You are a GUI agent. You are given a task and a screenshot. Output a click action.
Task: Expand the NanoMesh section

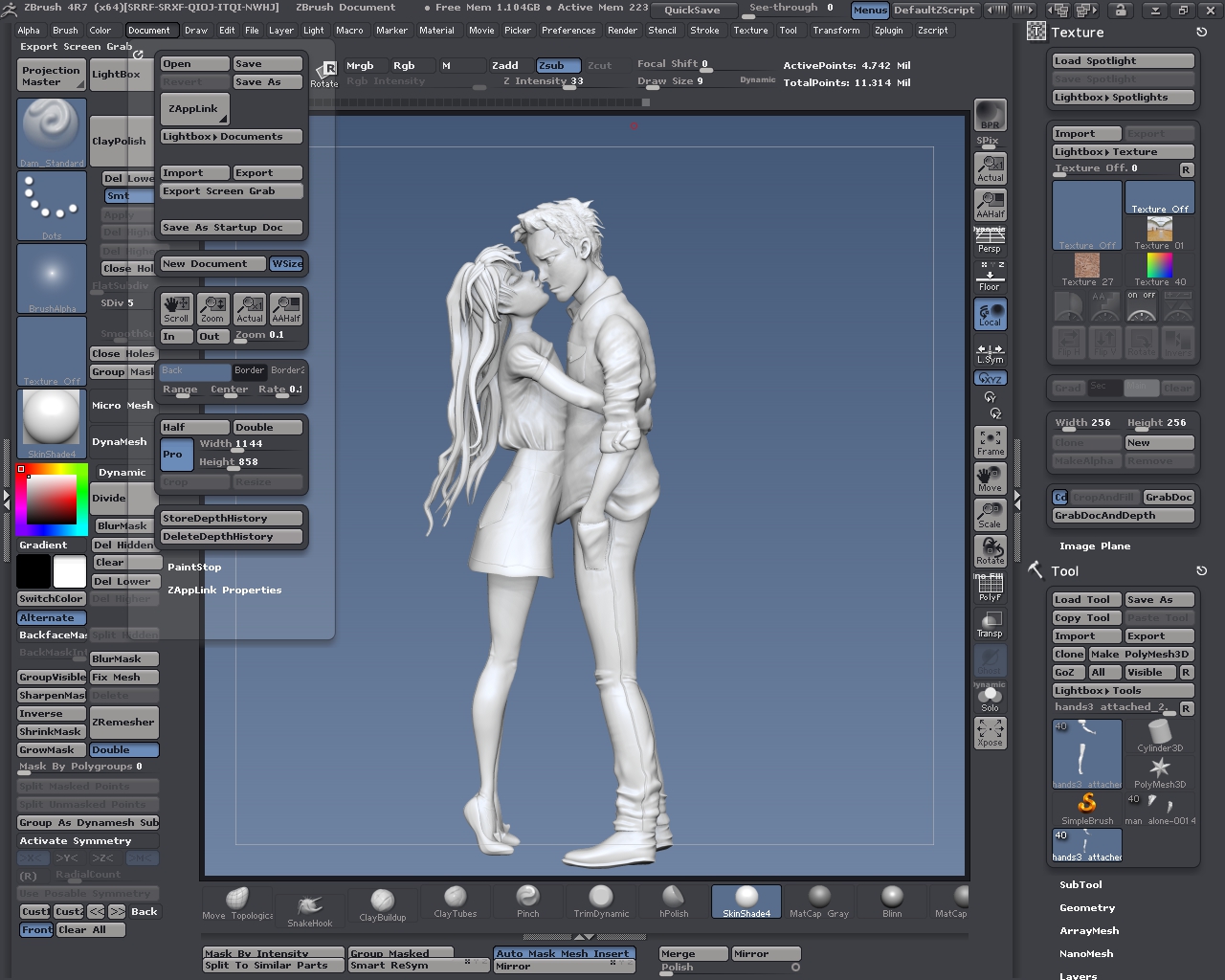pyautogui.click(x=1086, y=953)
